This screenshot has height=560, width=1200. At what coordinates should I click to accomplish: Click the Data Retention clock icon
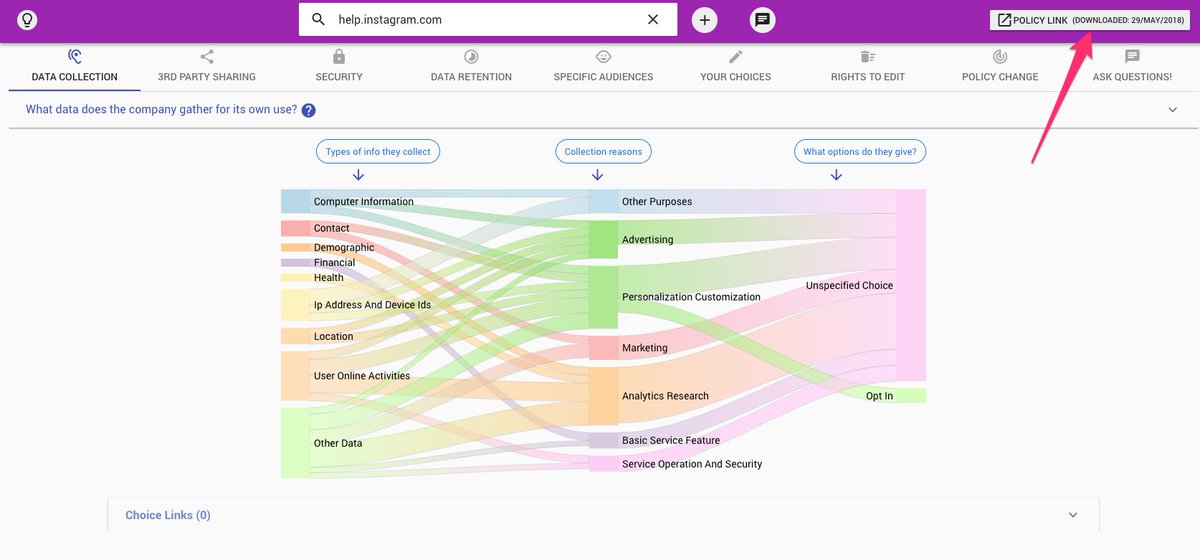point(471,57)
